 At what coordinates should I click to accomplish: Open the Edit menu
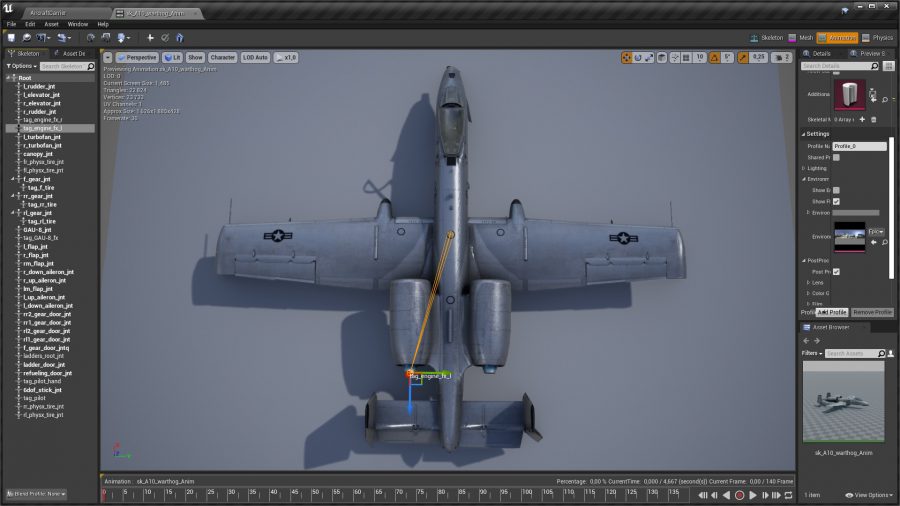tap(30, 24)
